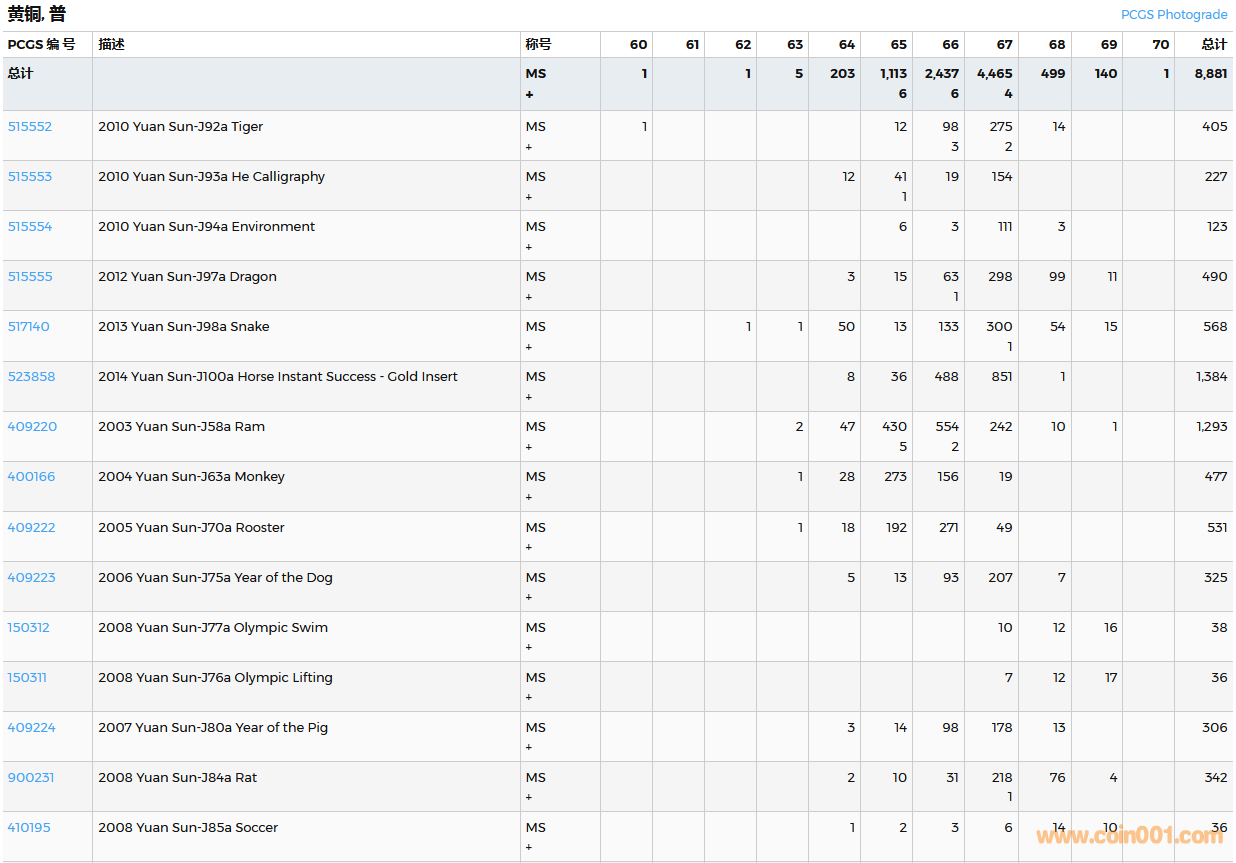1236x863 pixels.
Task: Click the 总计 column header at right
Action: (1214, 44)
